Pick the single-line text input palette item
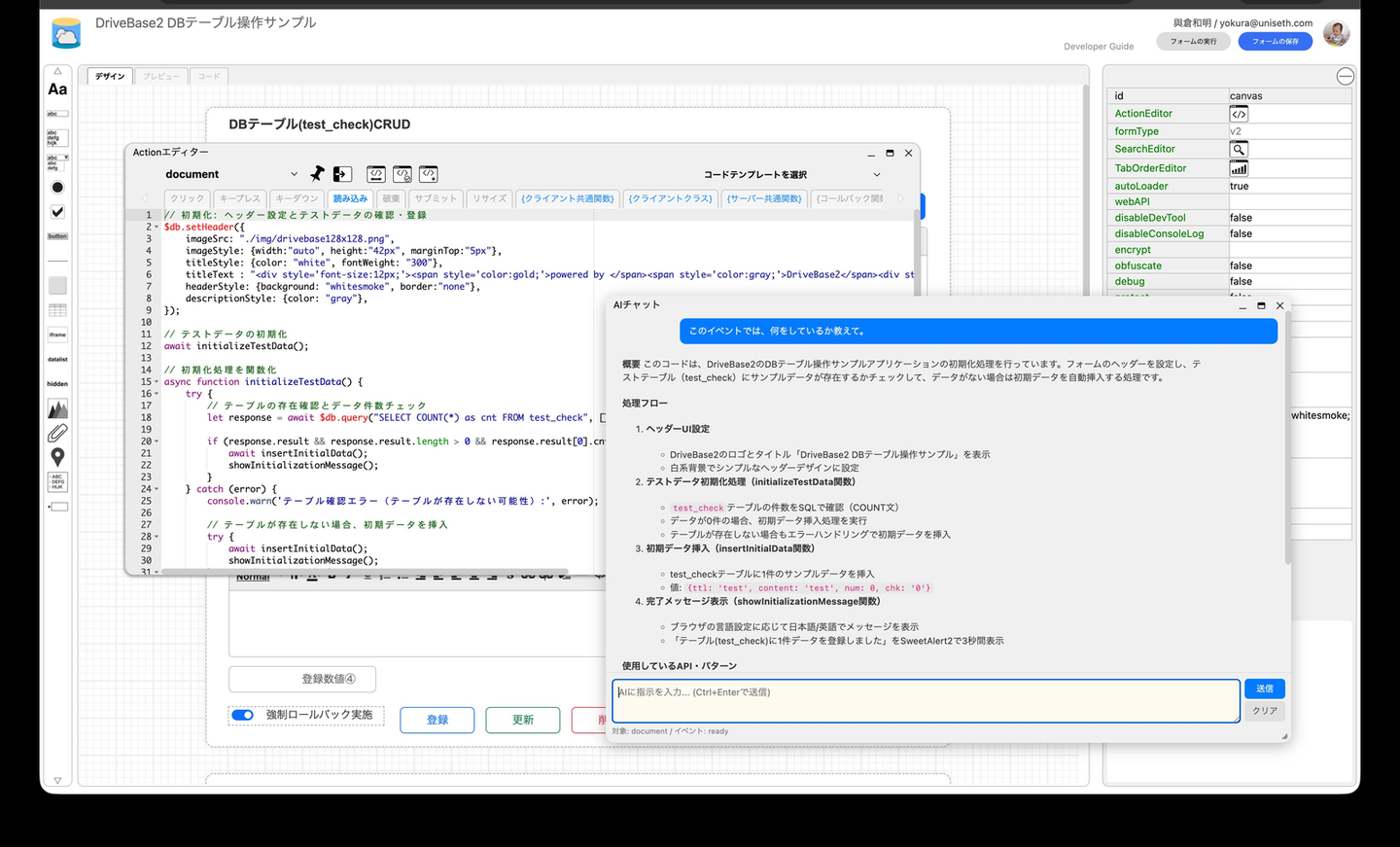The width and height of the screenshot is (1400, 847). coord(57,114)
